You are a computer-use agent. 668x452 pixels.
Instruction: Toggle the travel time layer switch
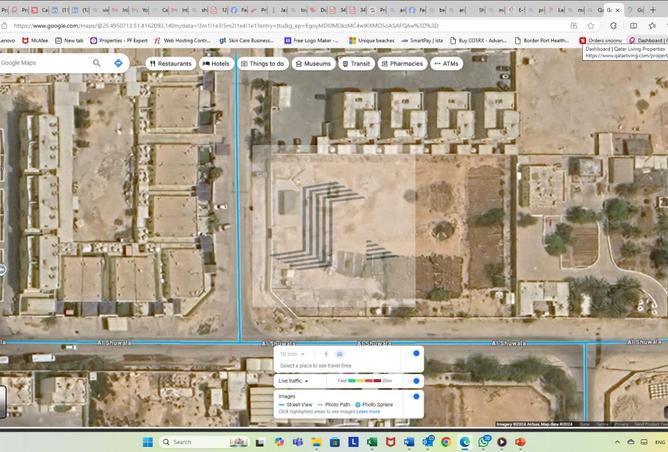pyautogui.click(x=414, y=353)
